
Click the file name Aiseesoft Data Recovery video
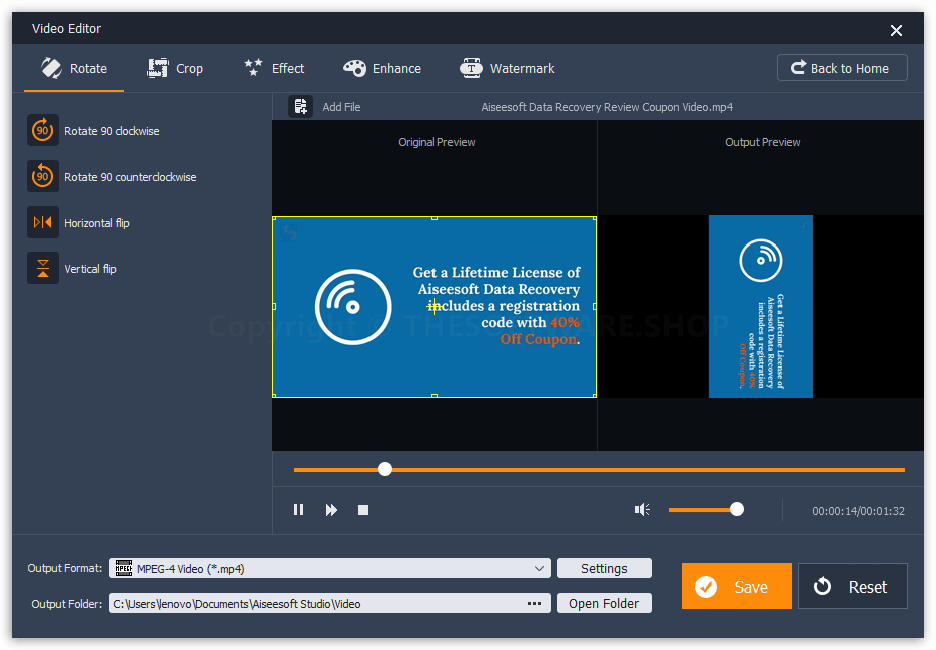click(607, 107)
